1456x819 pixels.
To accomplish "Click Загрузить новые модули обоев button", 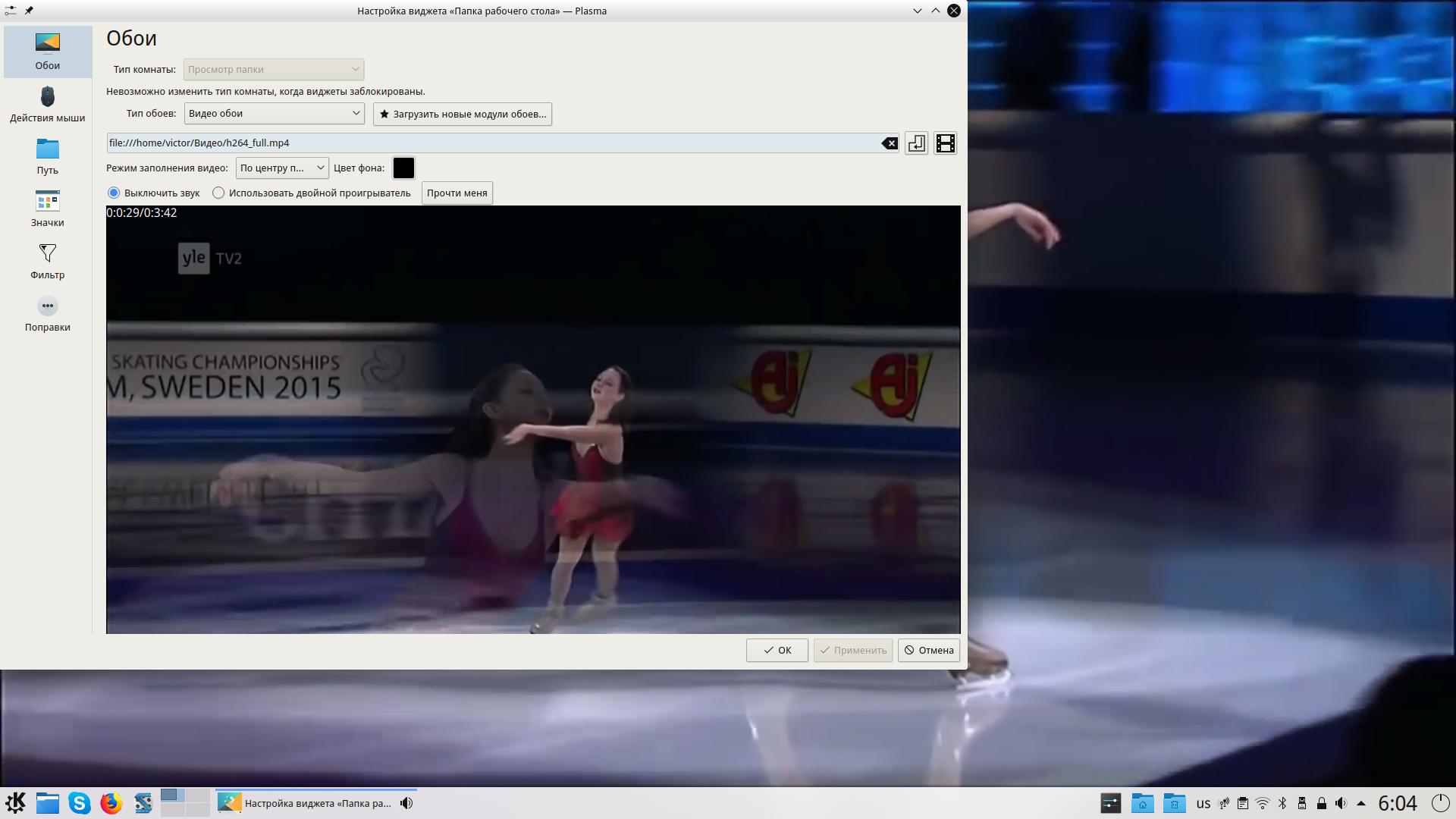I will pyautogui.click(x=462, y=114).
